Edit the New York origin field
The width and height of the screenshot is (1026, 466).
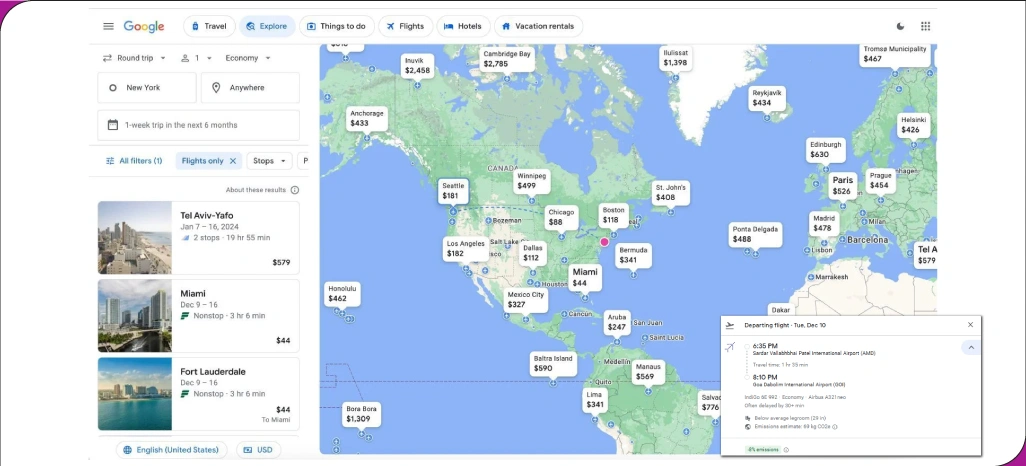pos(147,88)
